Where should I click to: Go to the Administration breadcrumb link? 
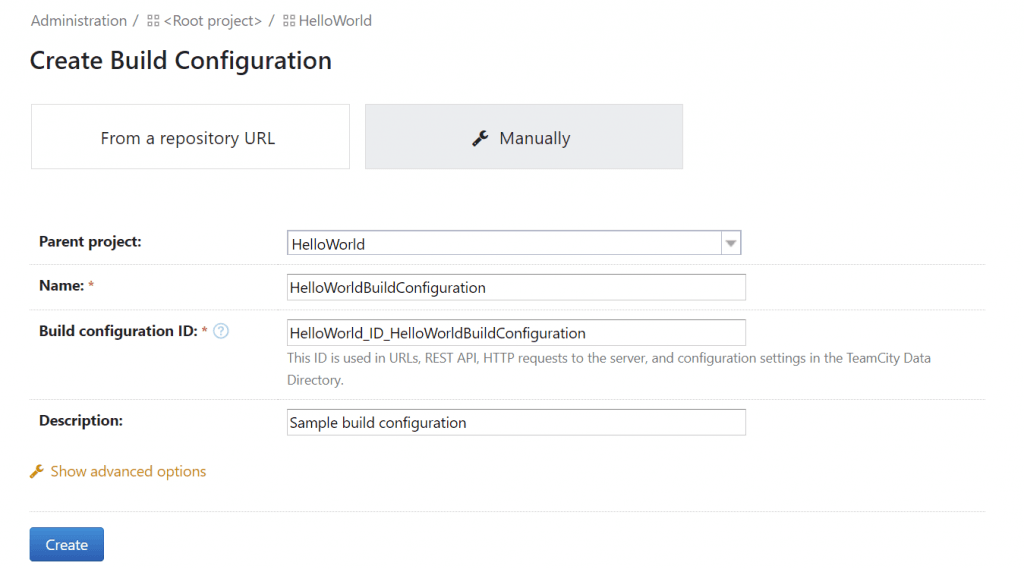point(79,21)
